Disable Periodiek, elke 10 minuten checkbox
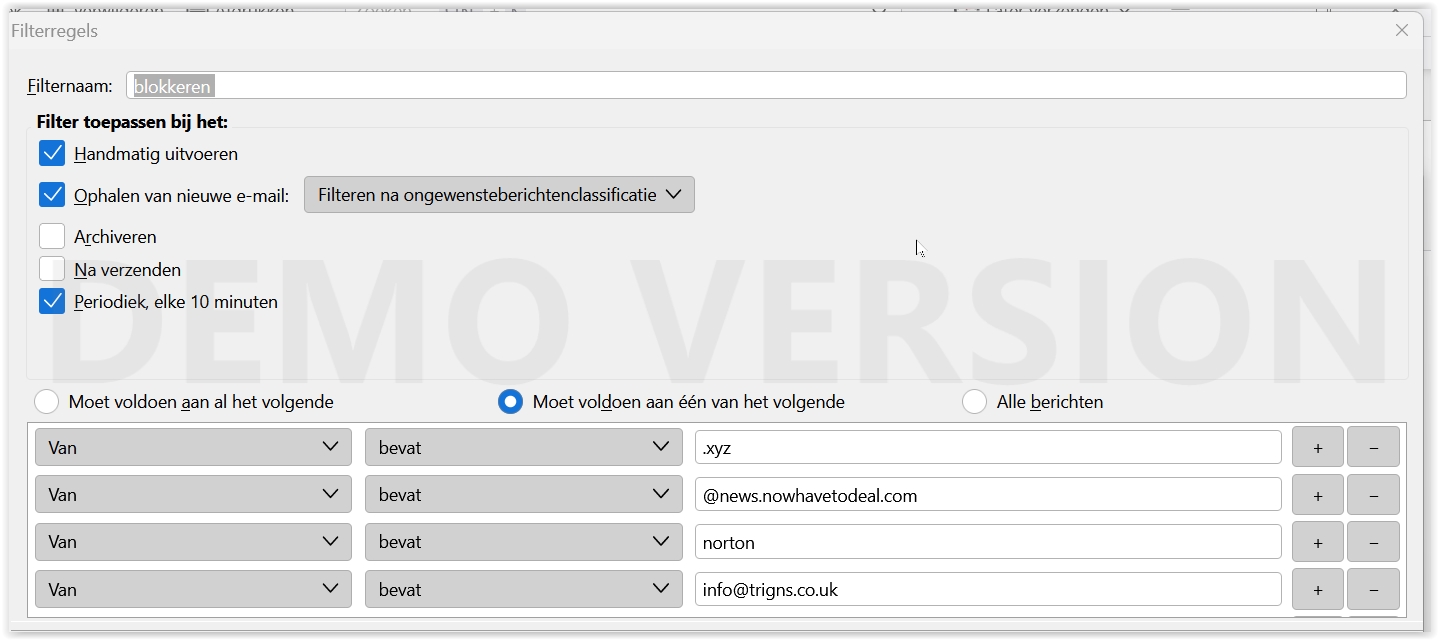This screenshot has width=1439, height=640. (52, 301)
